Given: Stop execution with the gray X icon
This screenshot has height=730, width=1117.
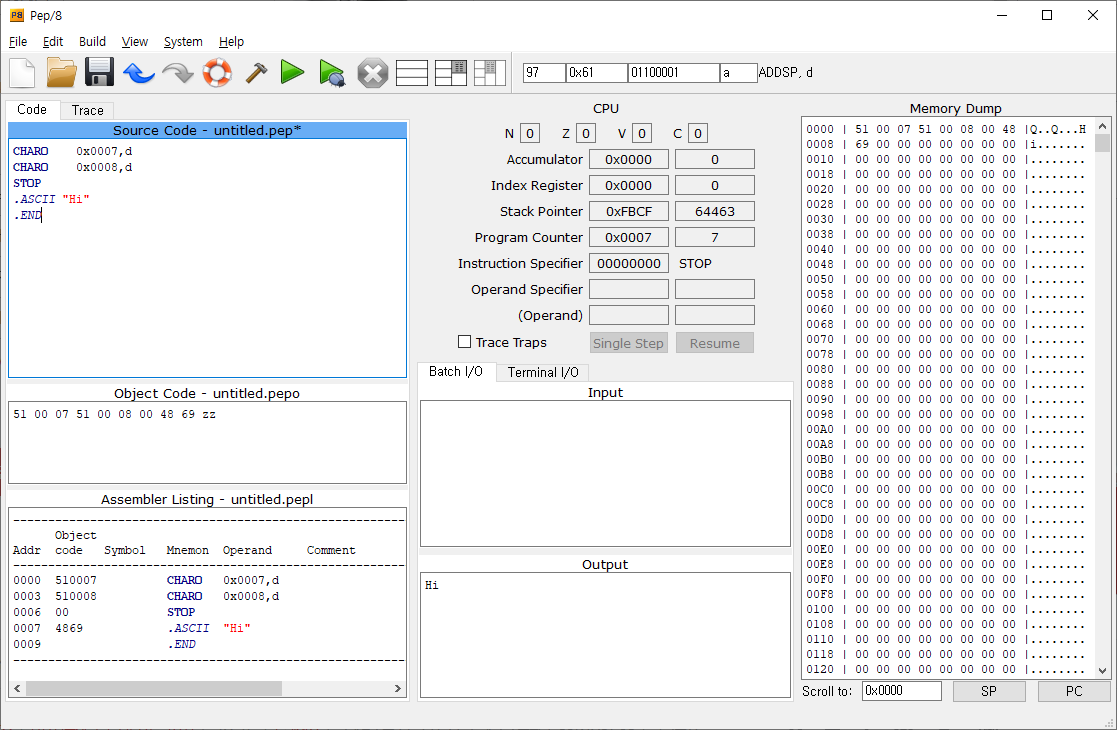Looking at the screenshot, I should 373,73.
